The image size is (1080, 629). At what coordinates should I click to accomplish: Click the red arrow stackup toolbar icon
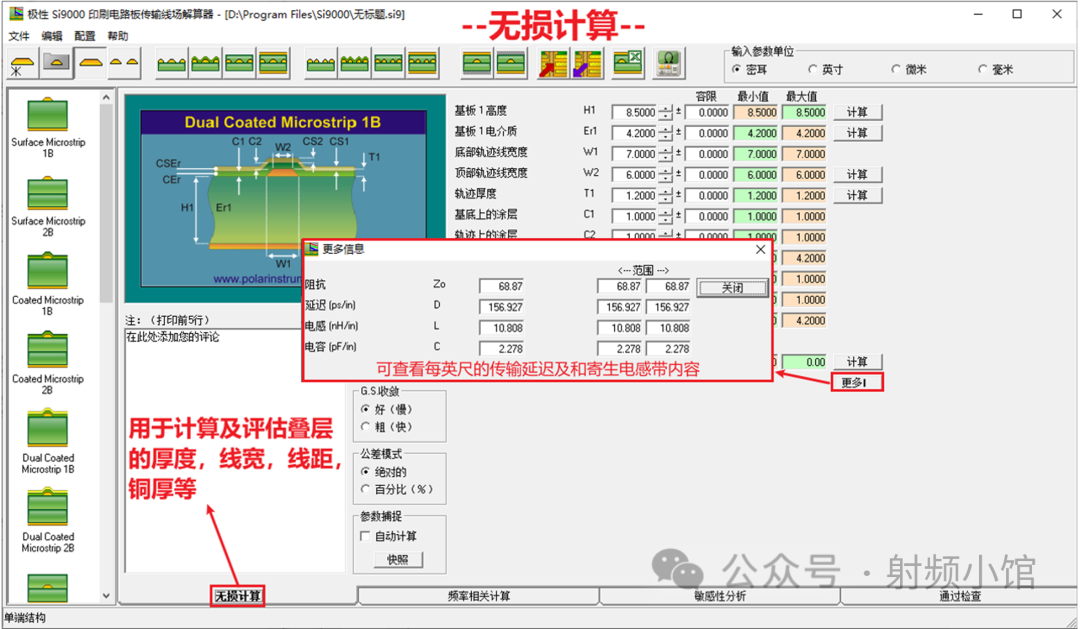(x=551, y=64)
